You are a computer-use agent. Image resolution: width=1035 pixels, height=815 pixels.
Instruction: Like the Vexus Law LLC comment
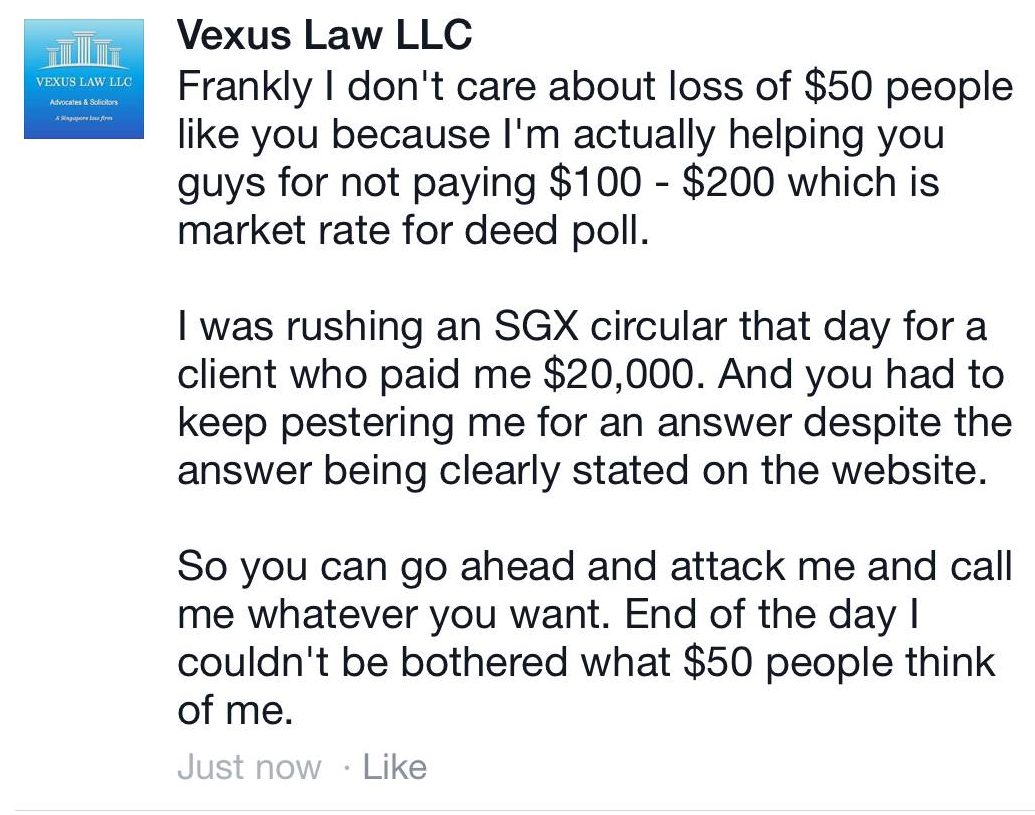click(394, 767)
